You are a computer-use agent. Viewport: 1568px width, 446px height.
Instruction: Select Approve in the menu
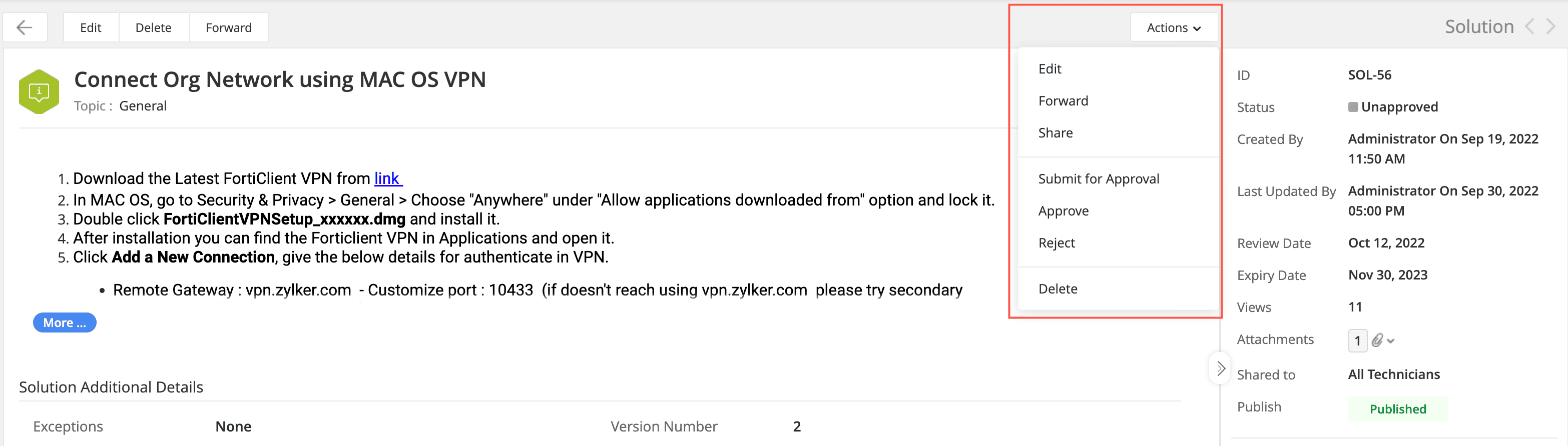click(1063, 211)
